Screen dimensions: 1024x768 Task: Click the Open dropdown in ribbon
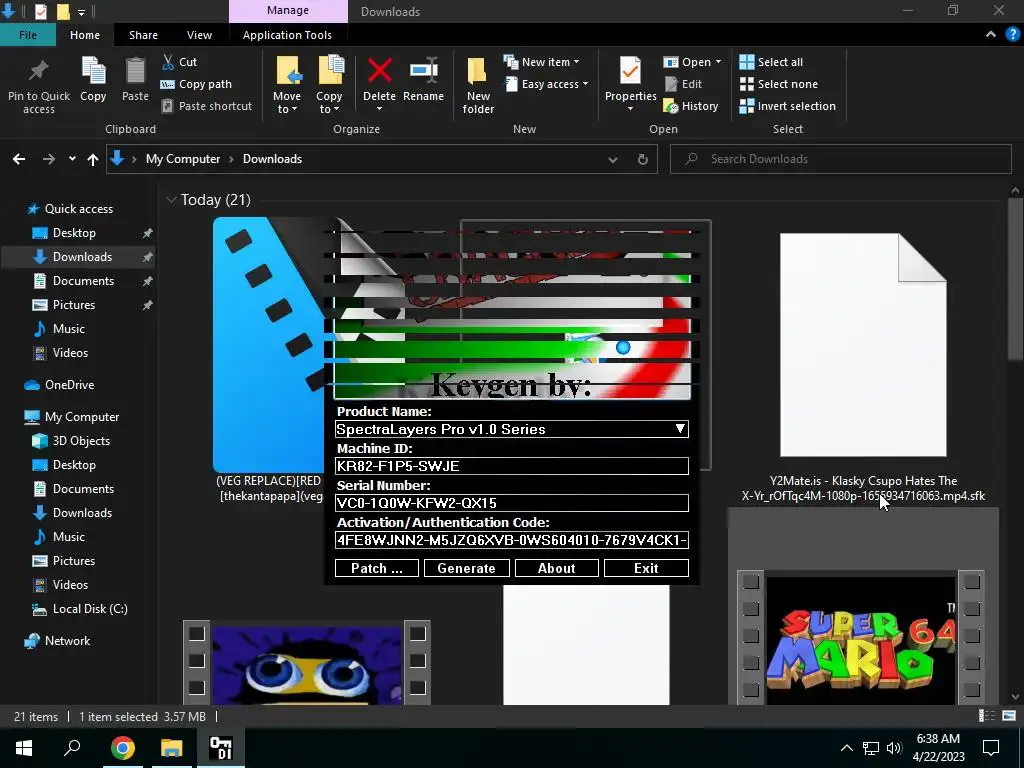[x=692, y=62]
